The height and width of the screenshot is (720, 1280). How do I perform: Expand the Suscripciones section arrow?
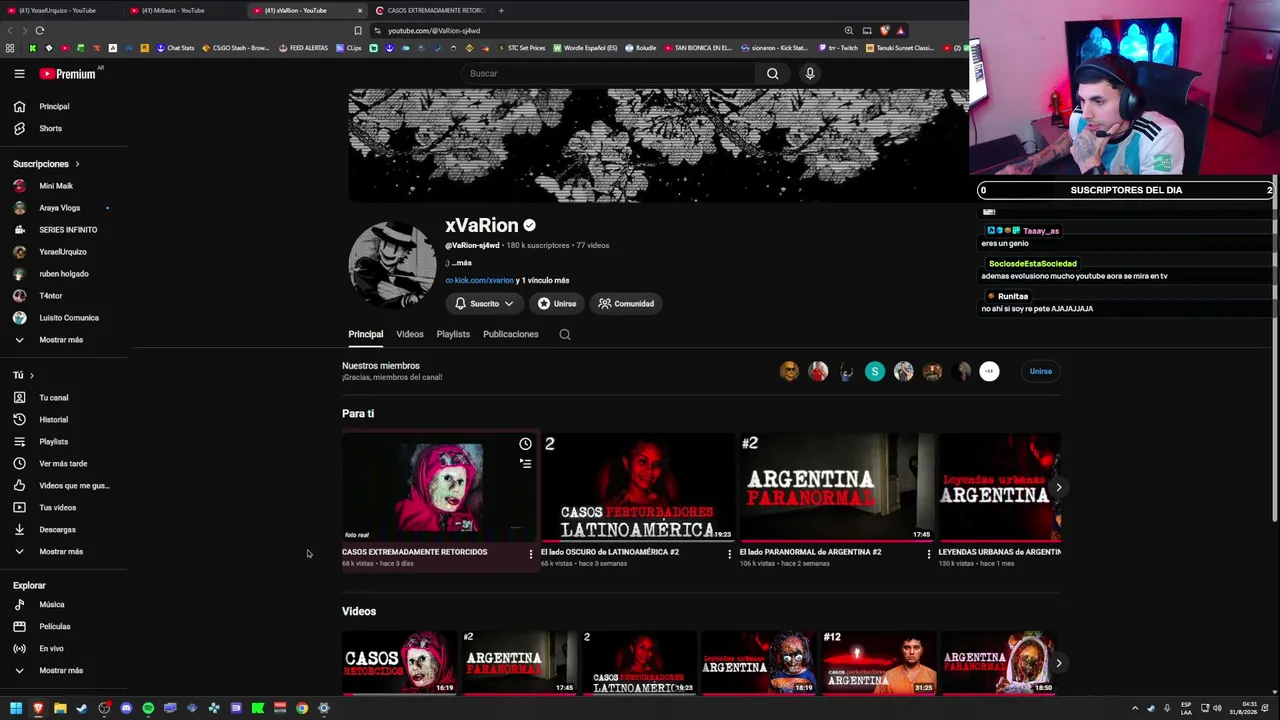tap(77, 164)
